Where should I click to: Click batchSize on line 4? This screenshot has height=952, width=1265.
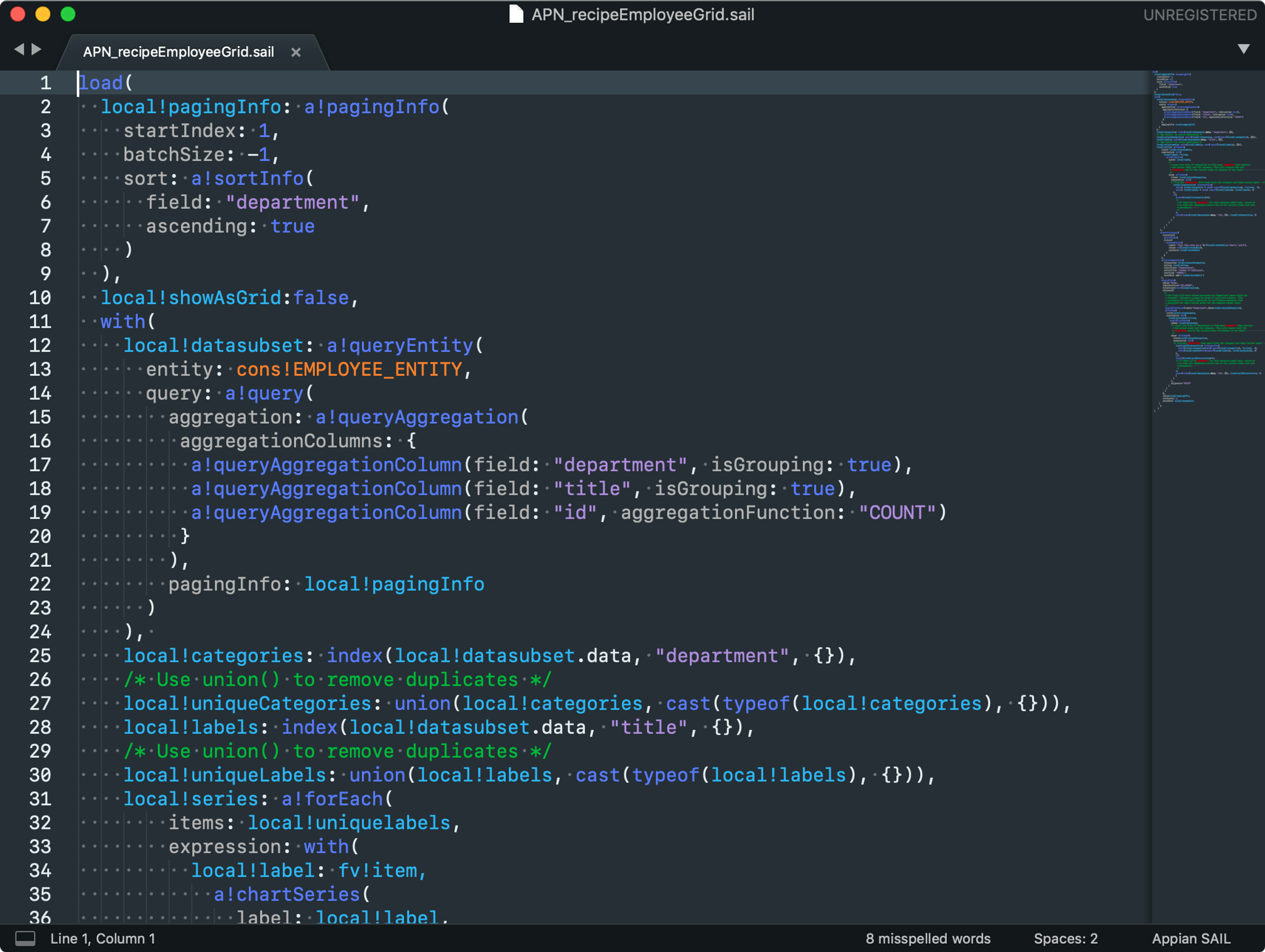[x=174, y=155]
